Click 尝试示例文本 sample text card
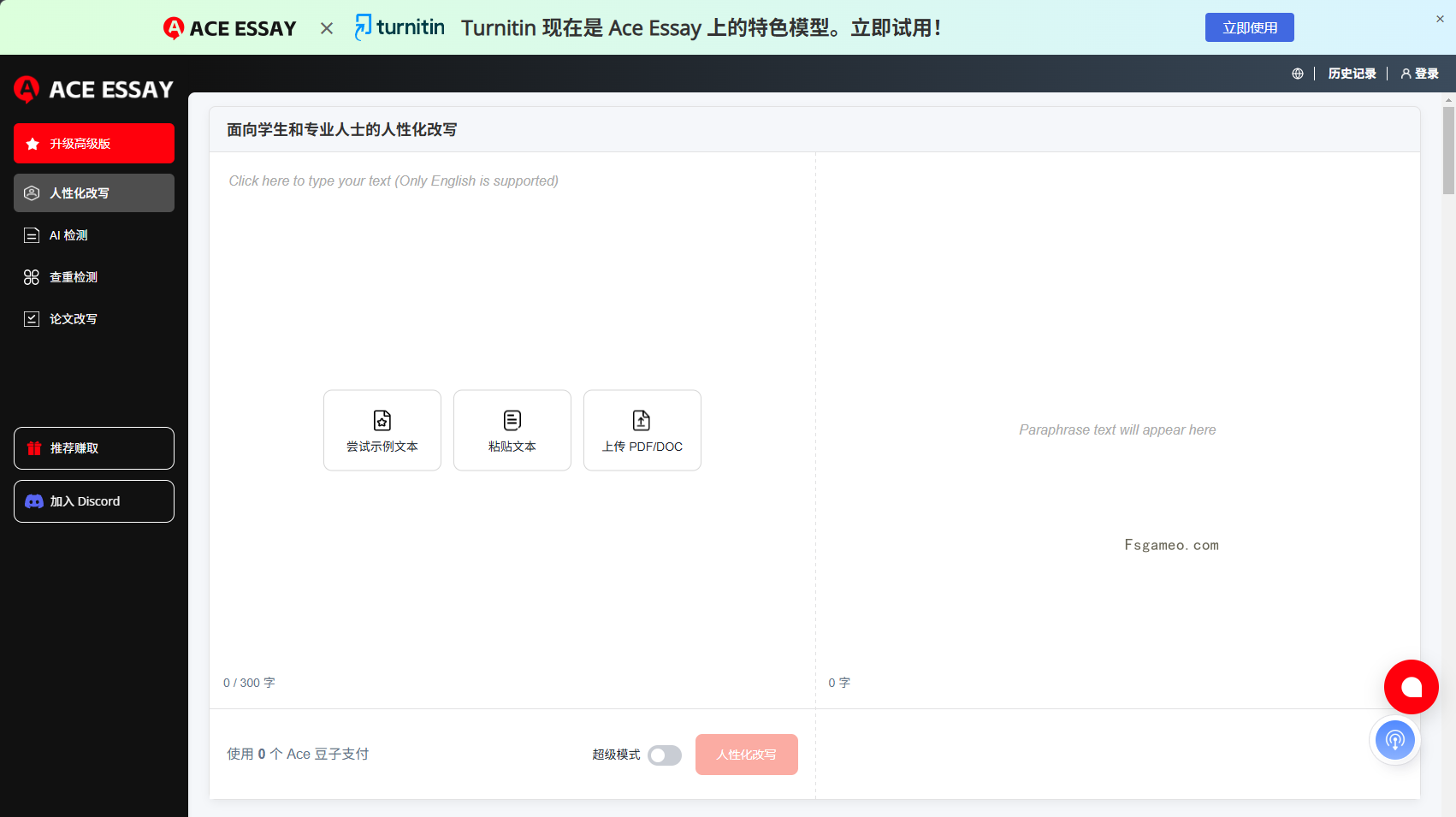 (x=382, y=430)
